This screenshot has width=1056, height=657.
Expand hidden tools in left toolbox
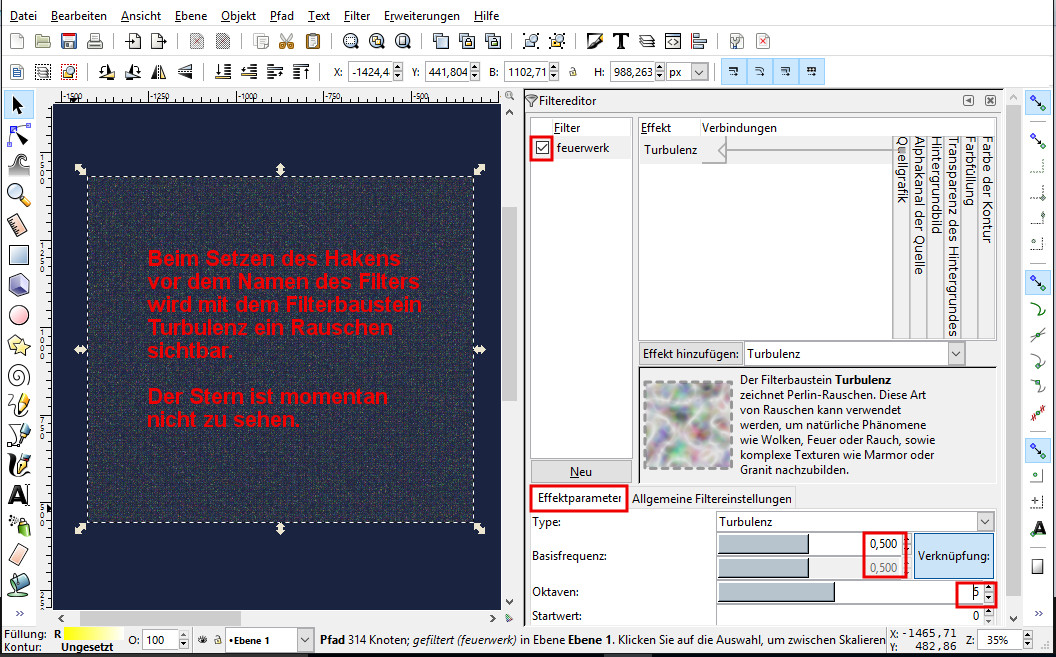click(20, 613)
